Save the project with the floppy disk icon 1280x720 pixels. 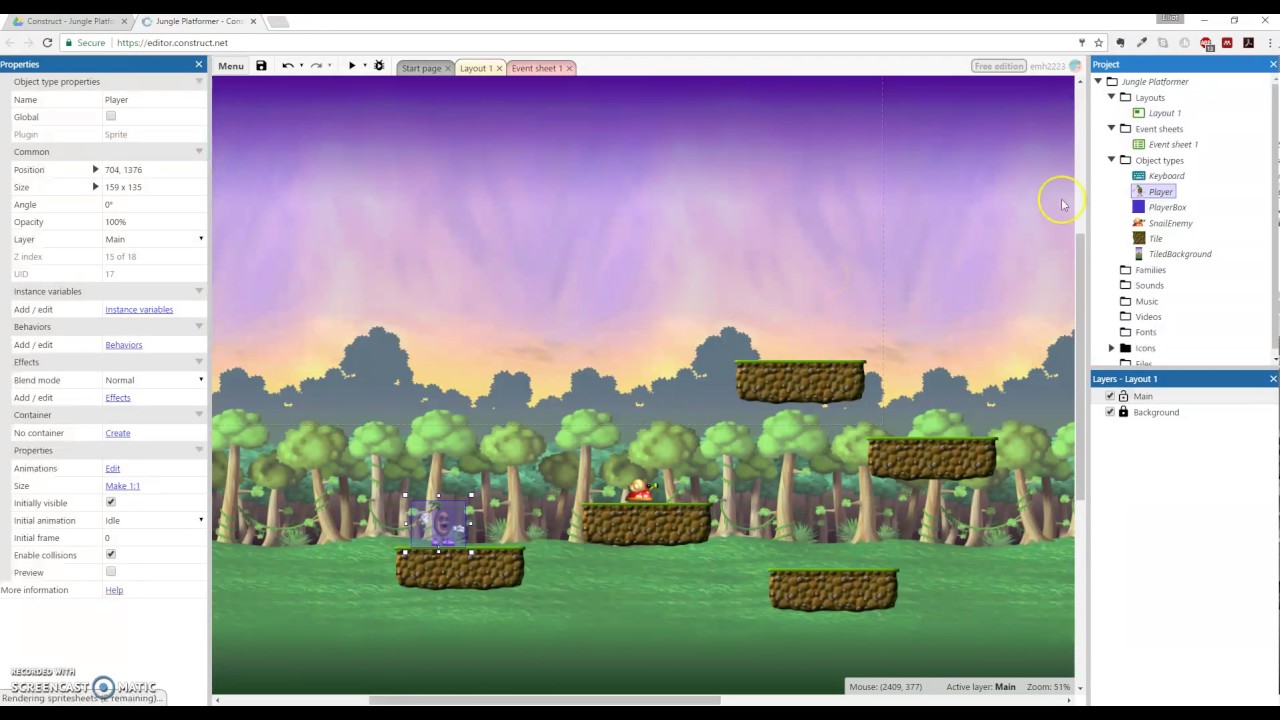[261, 66]
